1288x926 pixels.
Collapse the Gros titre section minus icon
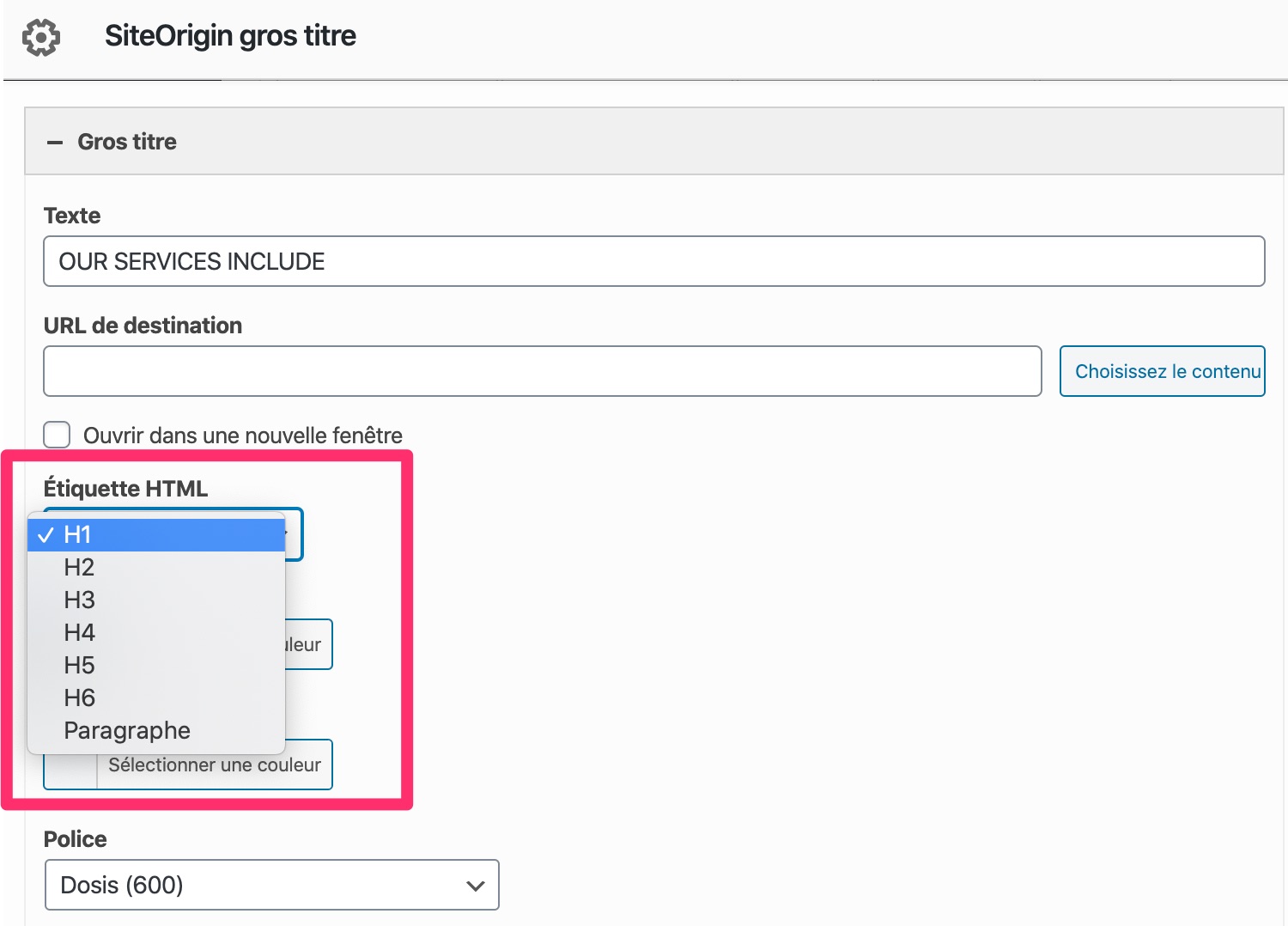[55, 143]
